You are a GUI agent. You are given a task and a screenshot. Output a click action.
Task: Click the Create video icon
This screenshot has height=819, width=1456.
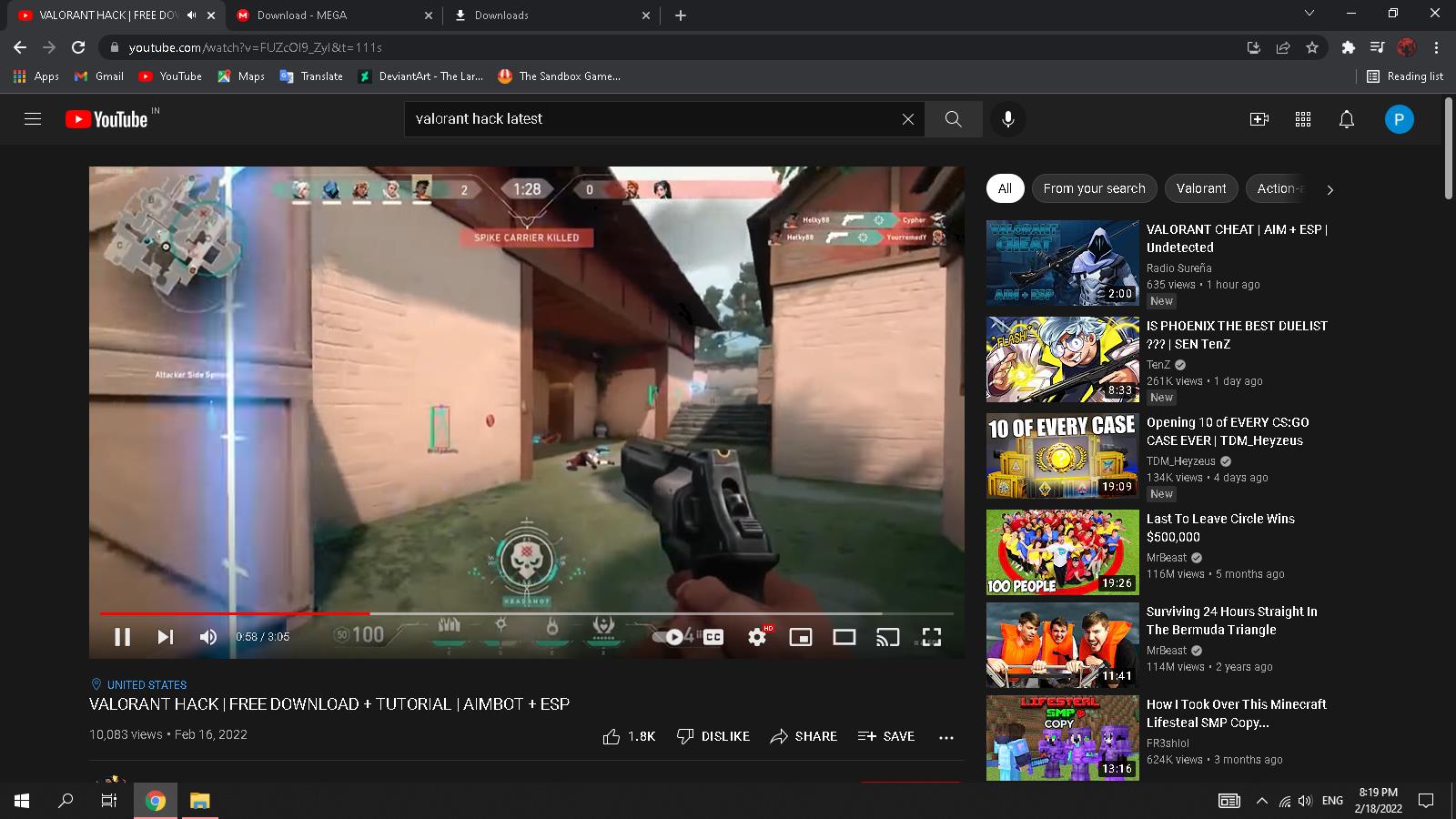[1259, 119]
